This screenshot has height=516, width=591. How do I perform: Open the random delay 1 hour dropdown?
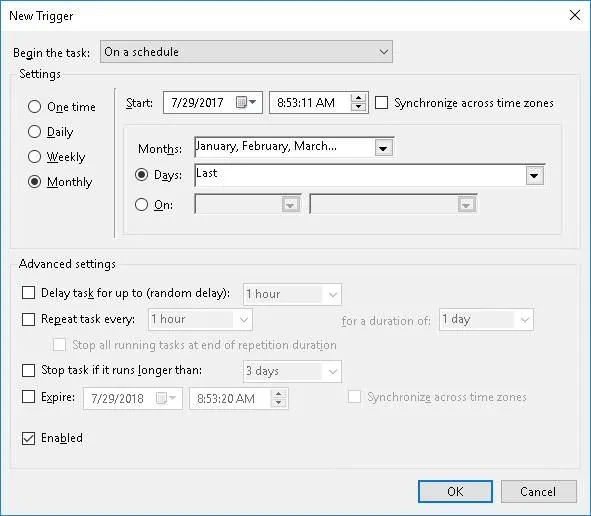pyautogui.click(x=292, y=294)
